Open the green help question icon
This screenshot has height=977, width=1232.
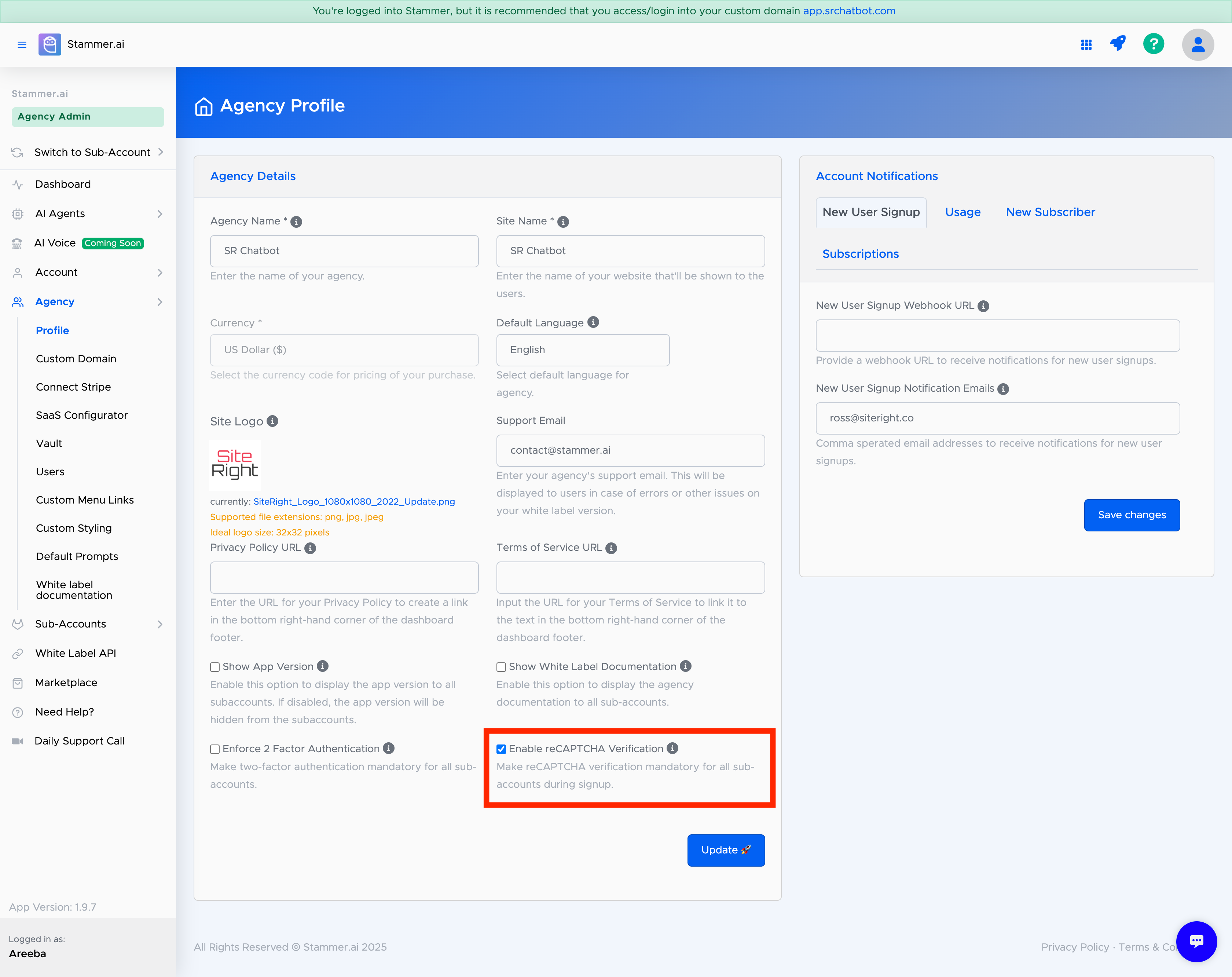pyautogui.click(x=1154, y=43)
